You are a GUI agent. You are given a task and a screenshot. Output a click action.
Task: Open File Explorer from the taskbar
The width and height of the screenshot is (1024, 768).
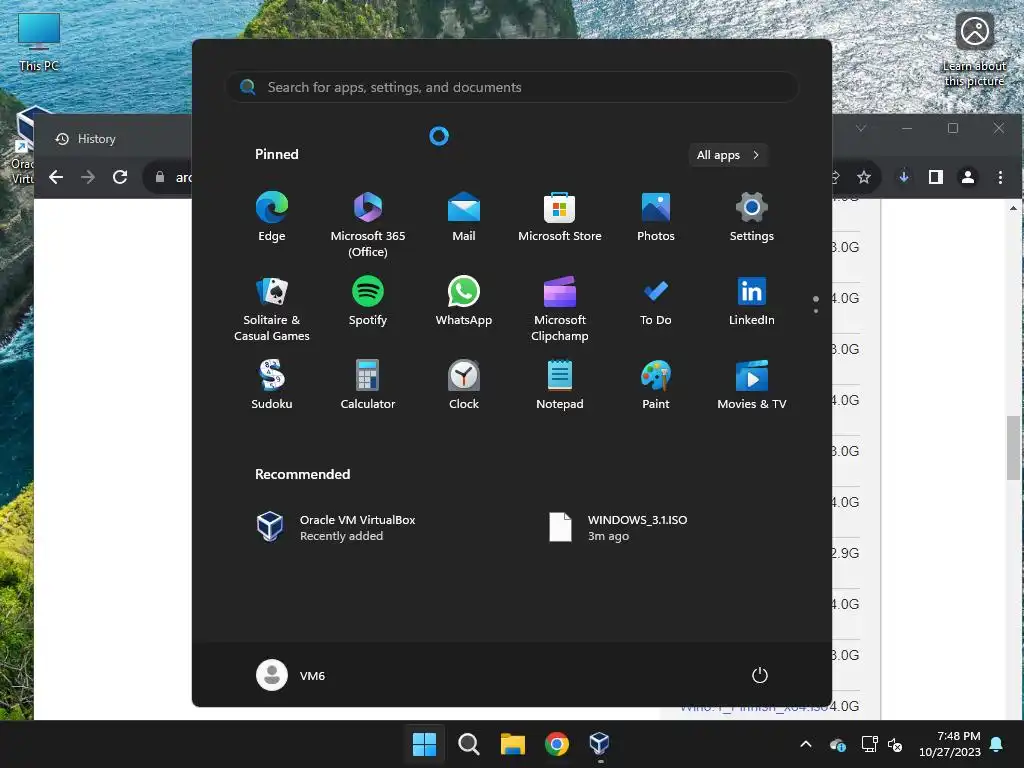(513, 744)
